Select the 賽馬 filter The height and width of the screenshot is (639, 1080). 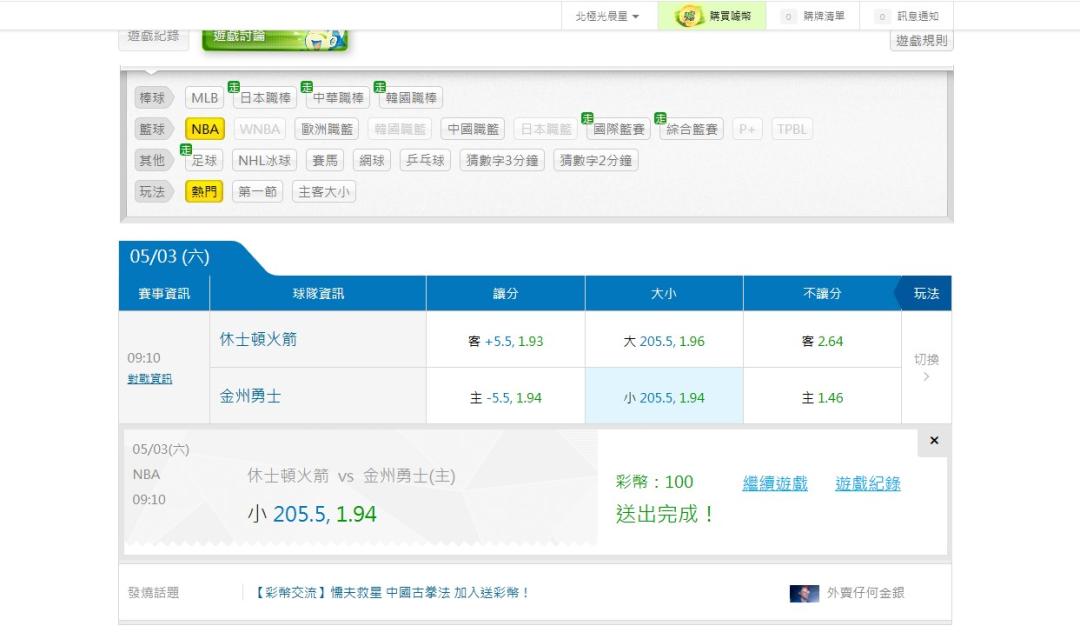coord(325,160)
